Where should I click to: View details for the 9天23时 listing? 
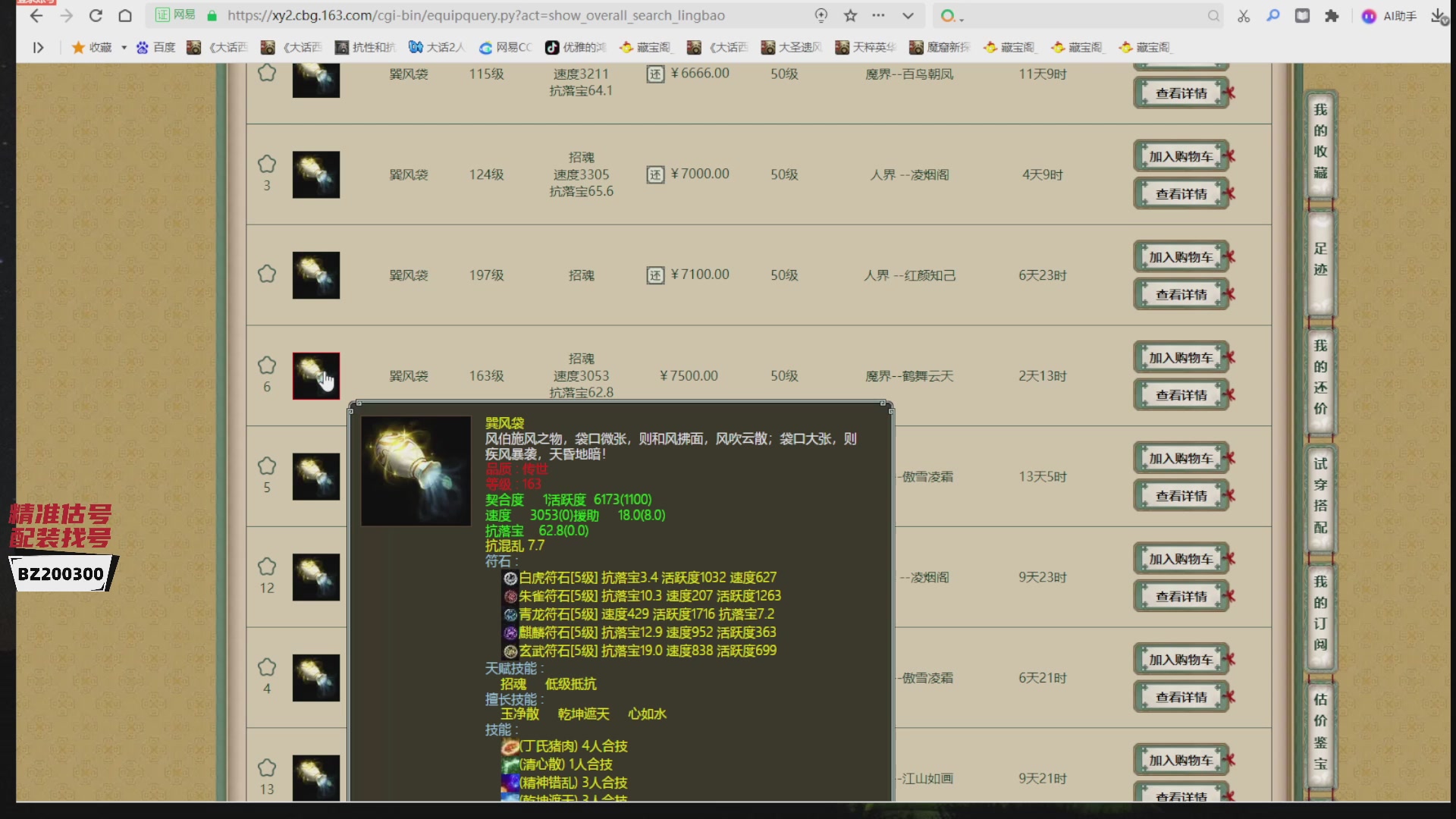[x=1181, y=597]
